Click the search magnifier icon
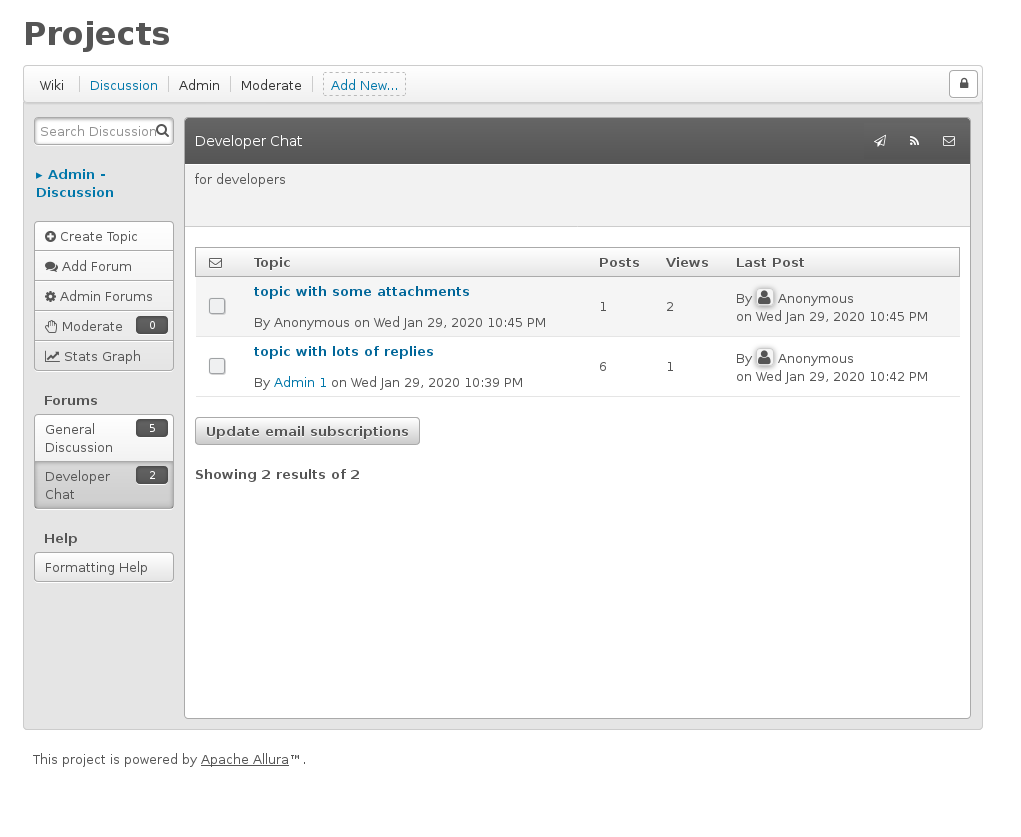The image size is (1021, 837). (x=163, y=131)
